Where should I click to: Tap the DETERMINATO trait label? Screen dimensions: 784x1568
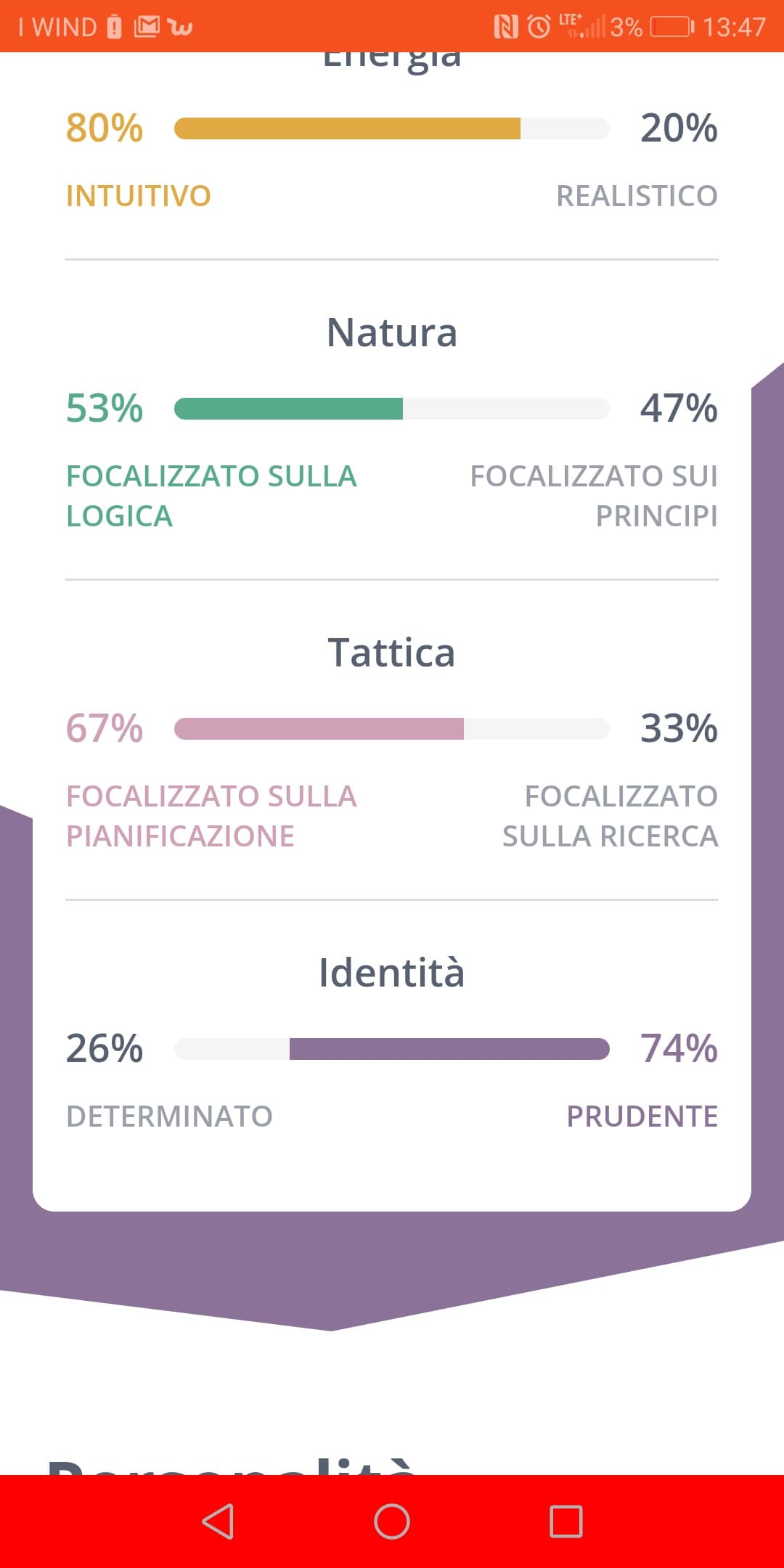point(169,1116)
